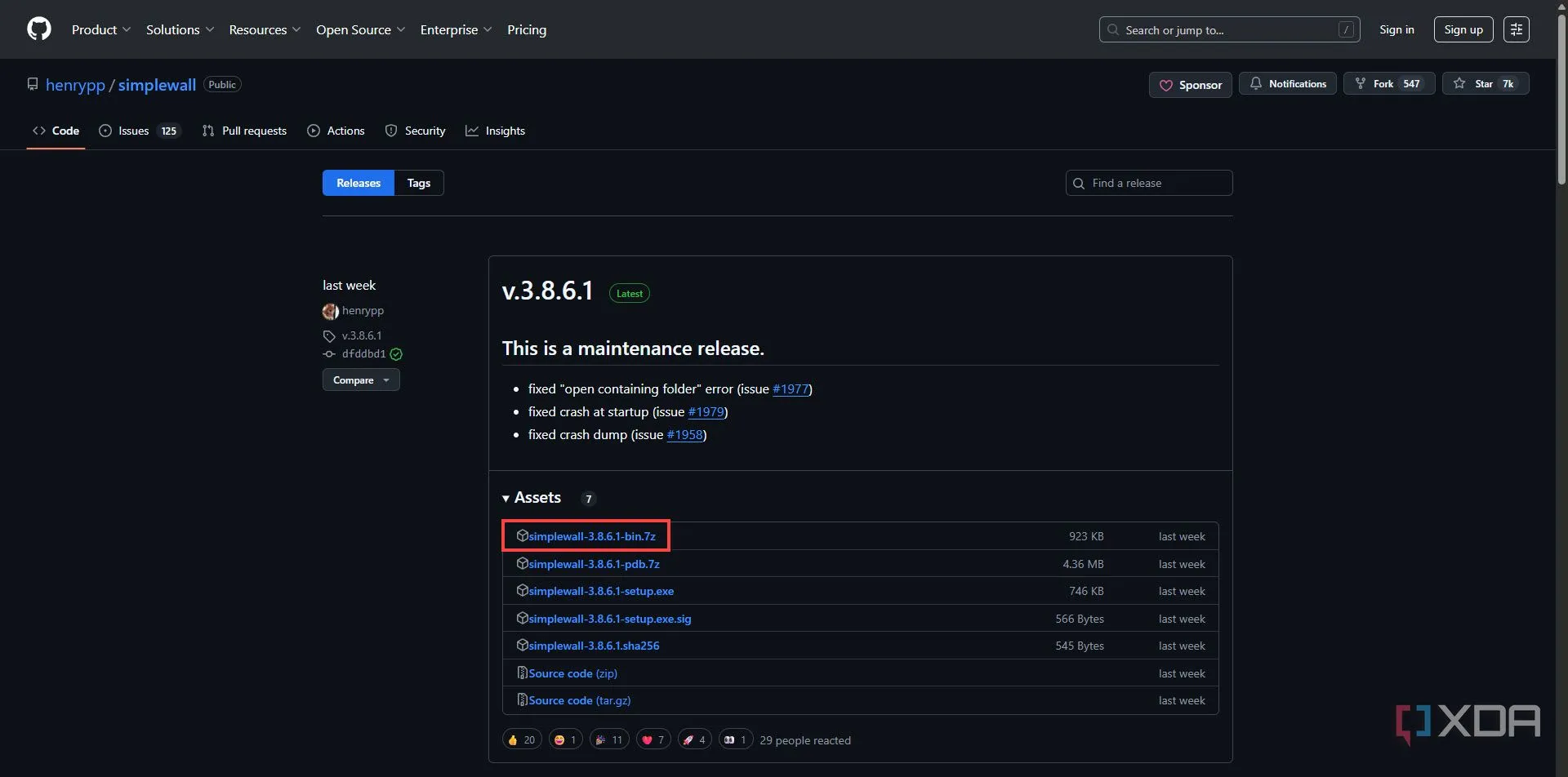Viewport: 1568px width, 777px height.
Task: Open issue #1977 link
Action: tap(791, 388)
